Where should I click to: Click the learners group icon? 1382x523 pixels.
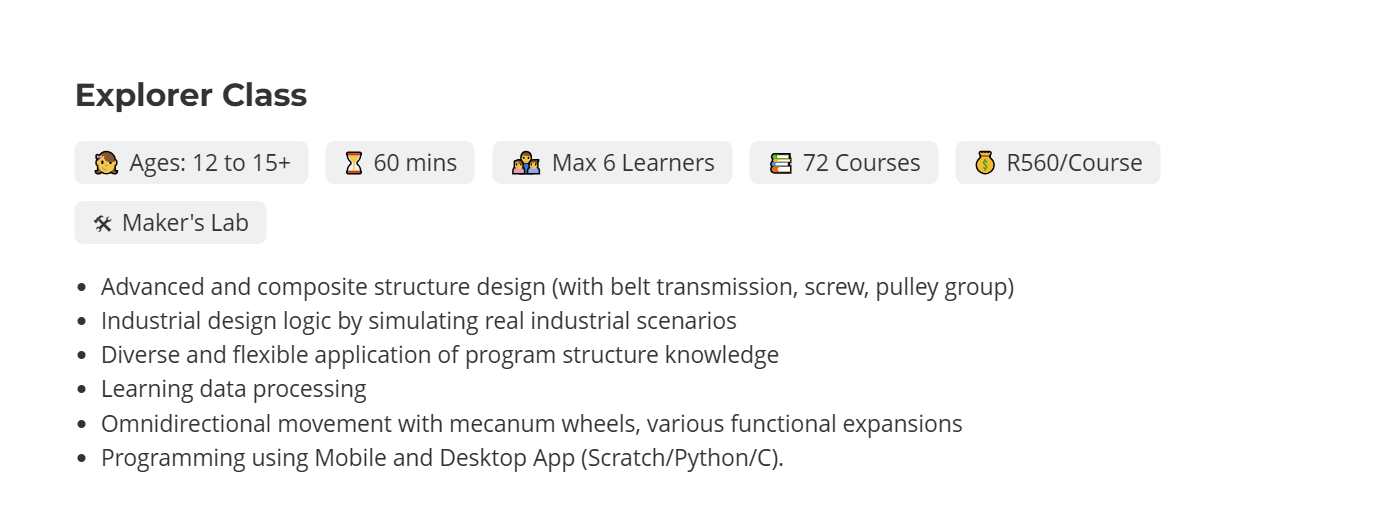526,163
